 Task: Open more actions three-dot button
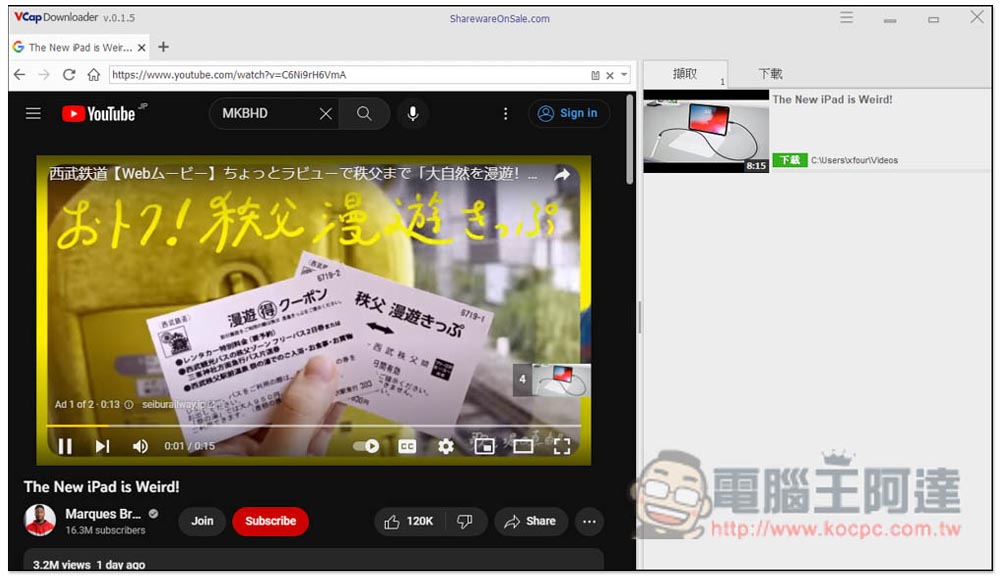(x=589, y=521)
